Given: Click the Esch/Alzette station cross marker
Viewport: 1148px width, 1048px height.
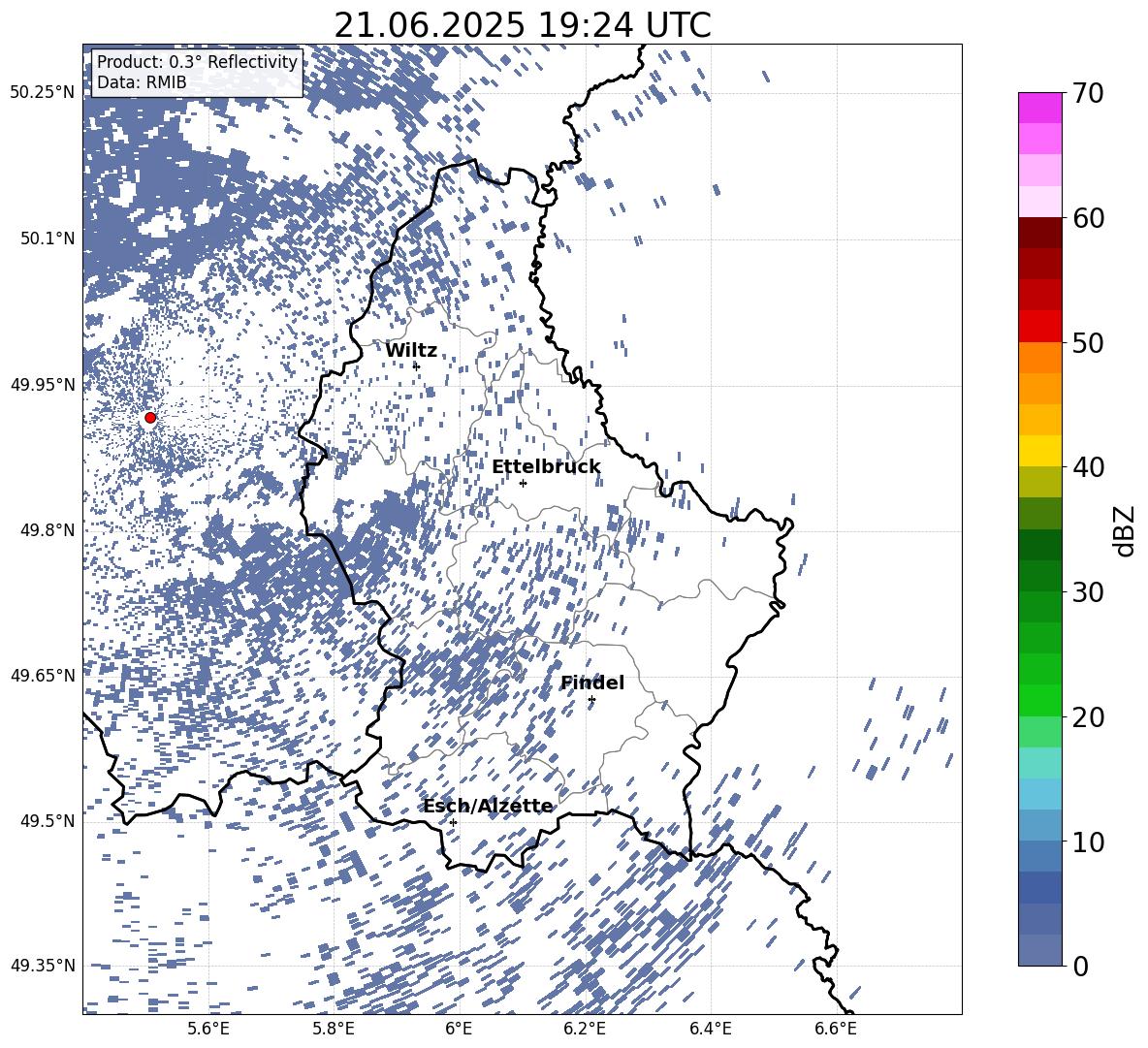Looking at the screenshot, I should click(453, 822).
